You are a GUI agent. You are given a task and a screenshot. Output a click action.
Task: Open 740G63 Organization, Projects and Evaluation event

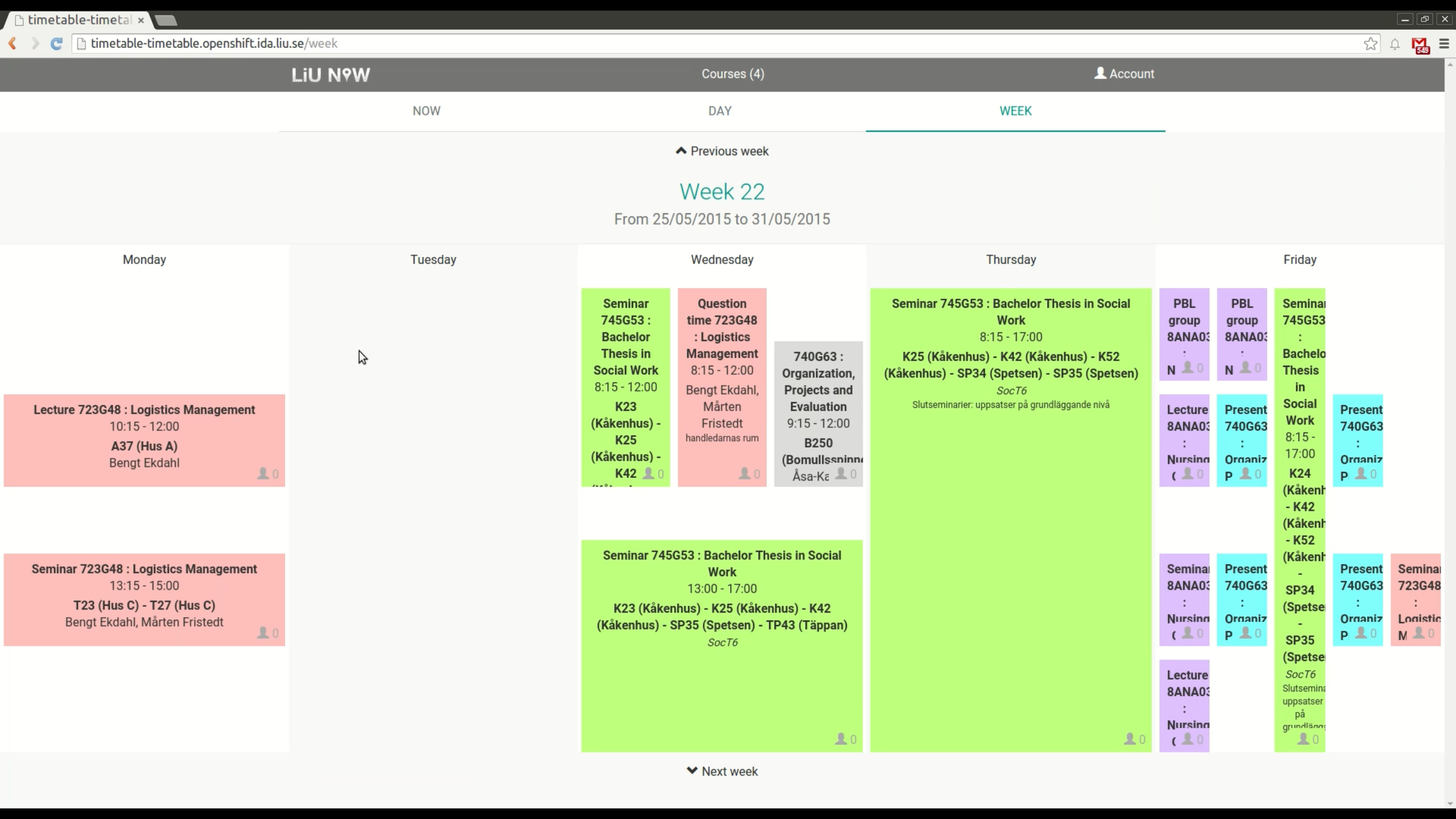818,413
